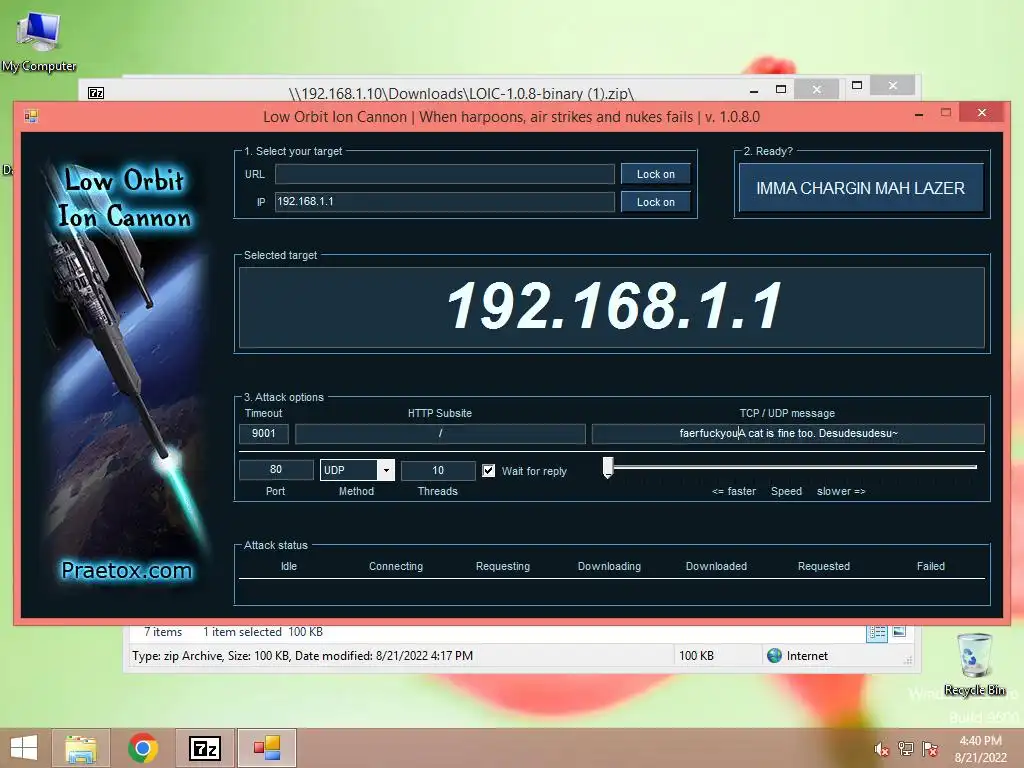Maximize the 7-Zip zip archive window

click(780, 89)
